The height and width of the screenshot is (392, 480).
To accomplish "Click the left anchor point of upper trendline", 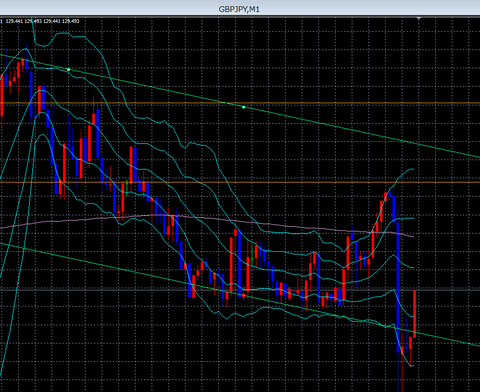I will pos(69,69).
